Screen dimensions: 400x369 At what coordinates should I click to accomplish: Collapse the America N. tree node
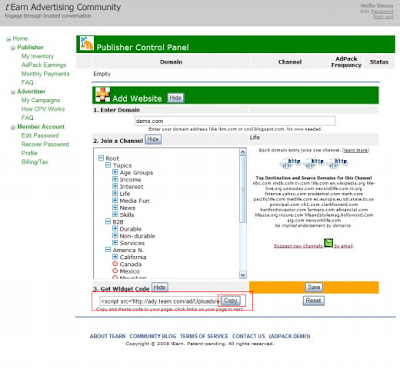click(x=108, y=249)
